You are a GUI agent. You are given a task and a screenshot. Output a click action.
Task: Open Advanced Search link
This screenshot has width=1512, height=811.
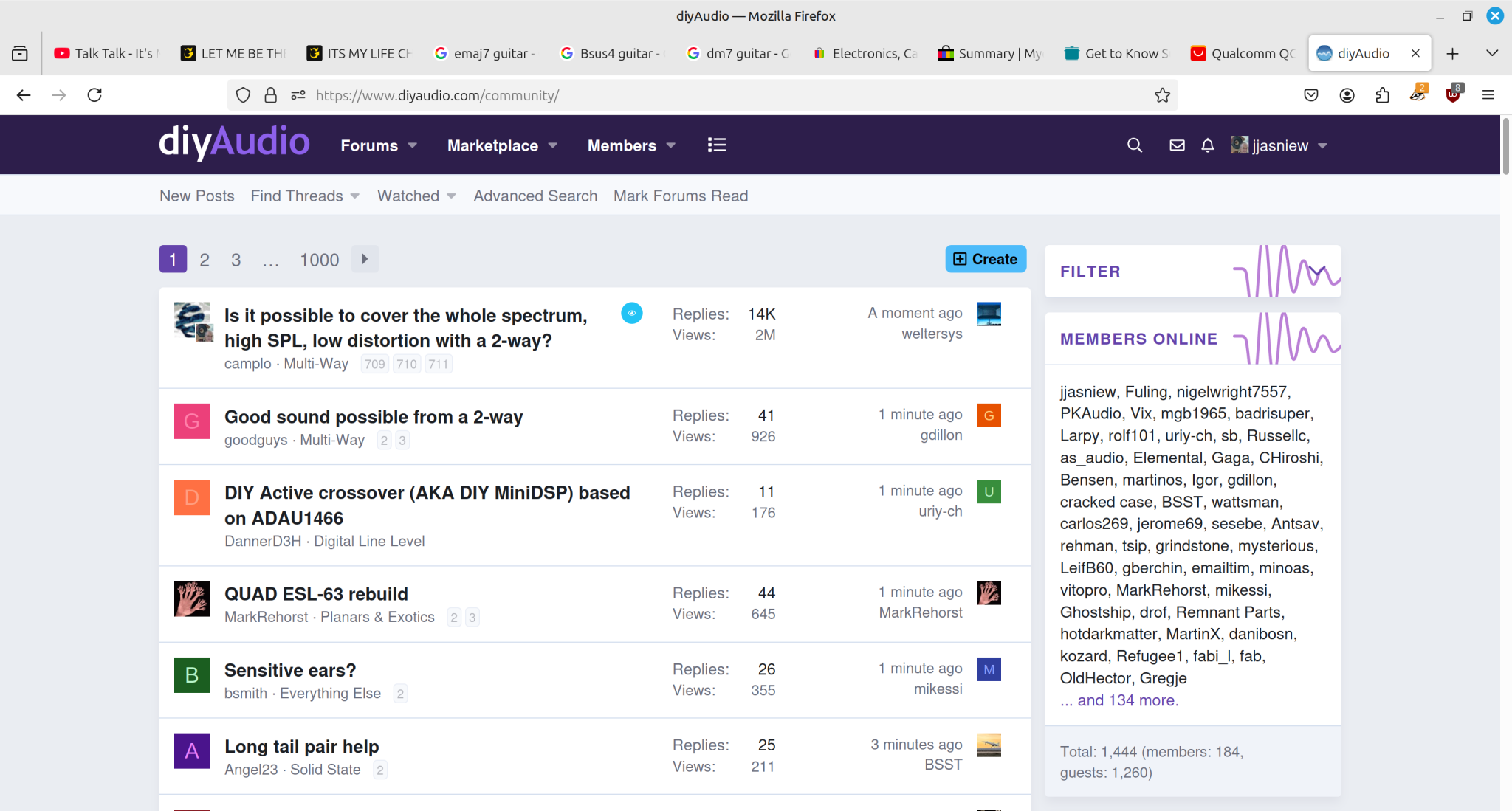pos(535,196)
